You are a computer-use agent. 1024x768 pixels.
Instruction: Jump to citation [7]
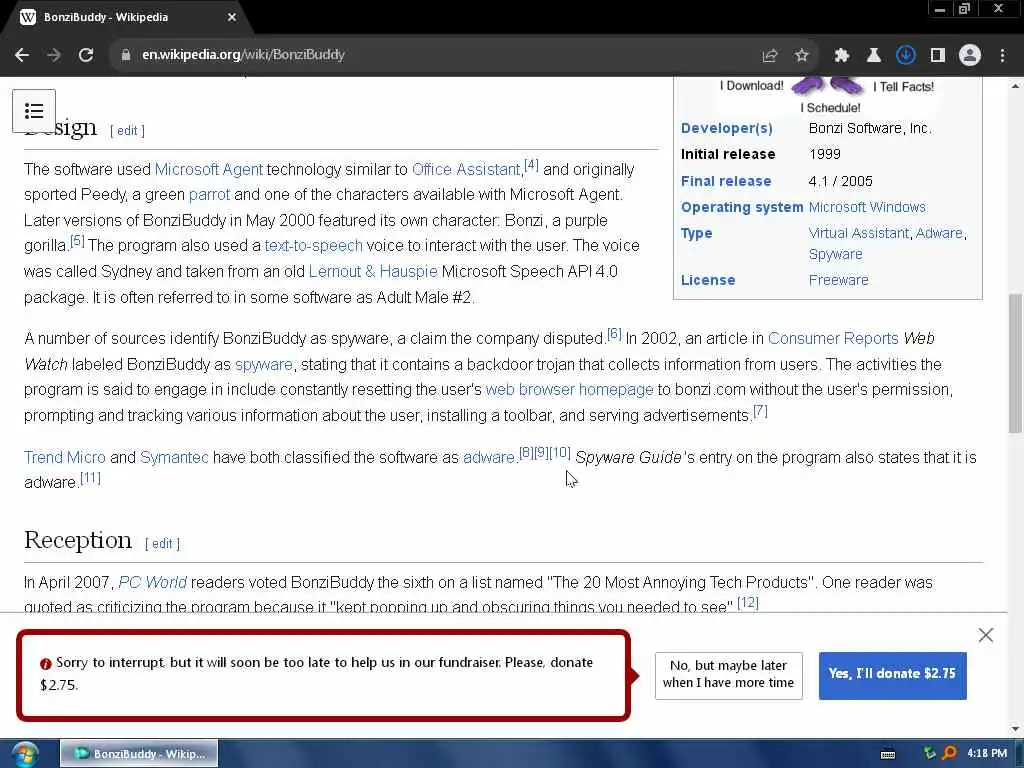pyautogui.click(x=760, y=411)
